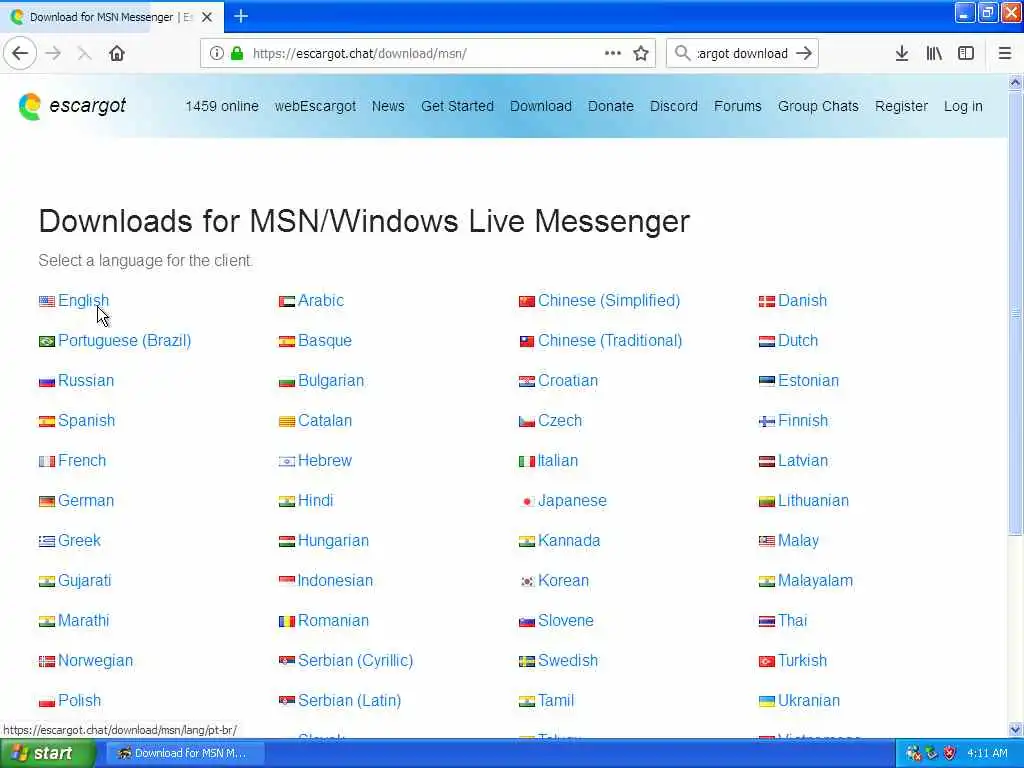Open the Donate page from navigation
The height and width of the screenshot is (768, 1024).
click(611, 106)
